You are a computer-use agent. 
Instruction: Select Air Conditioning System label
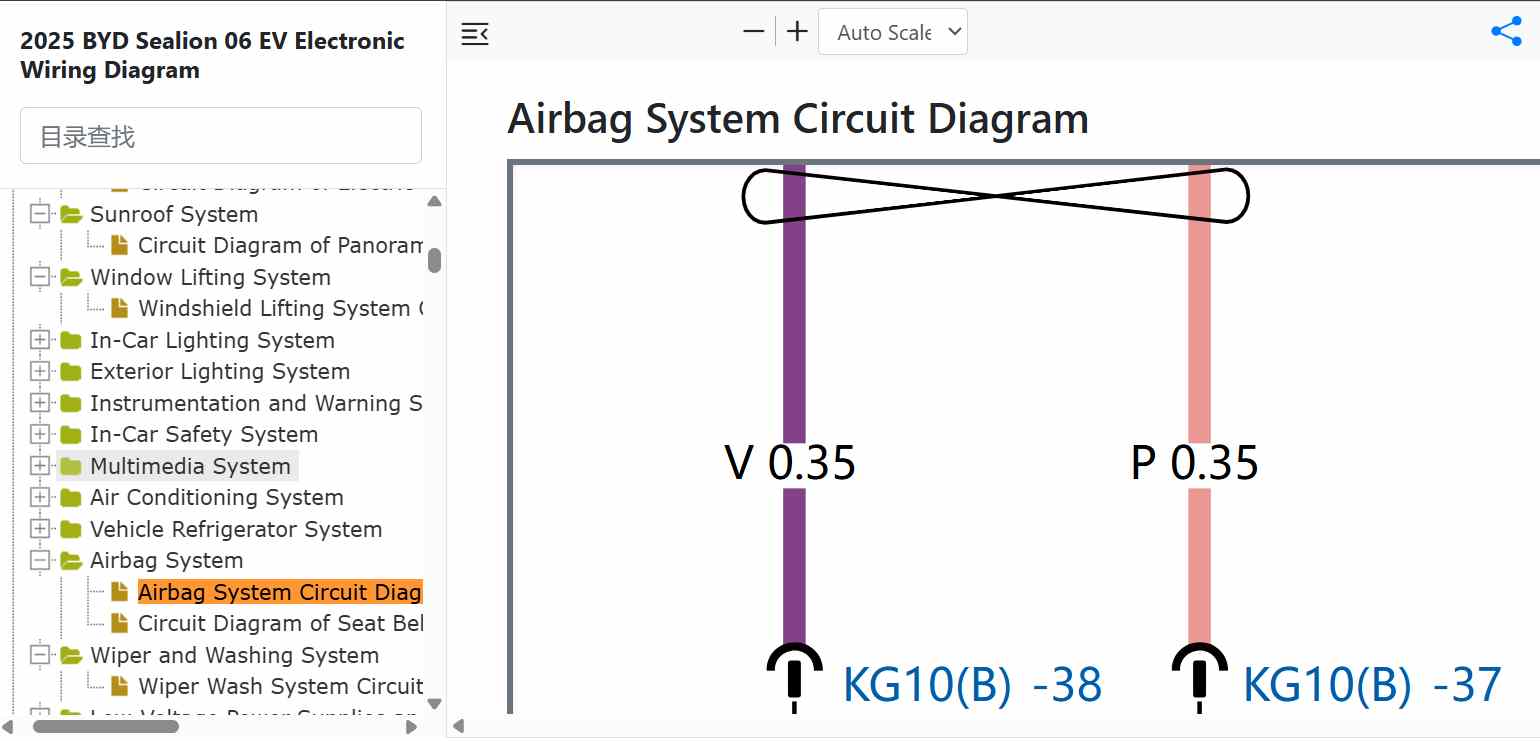click(x=217, y=498)
